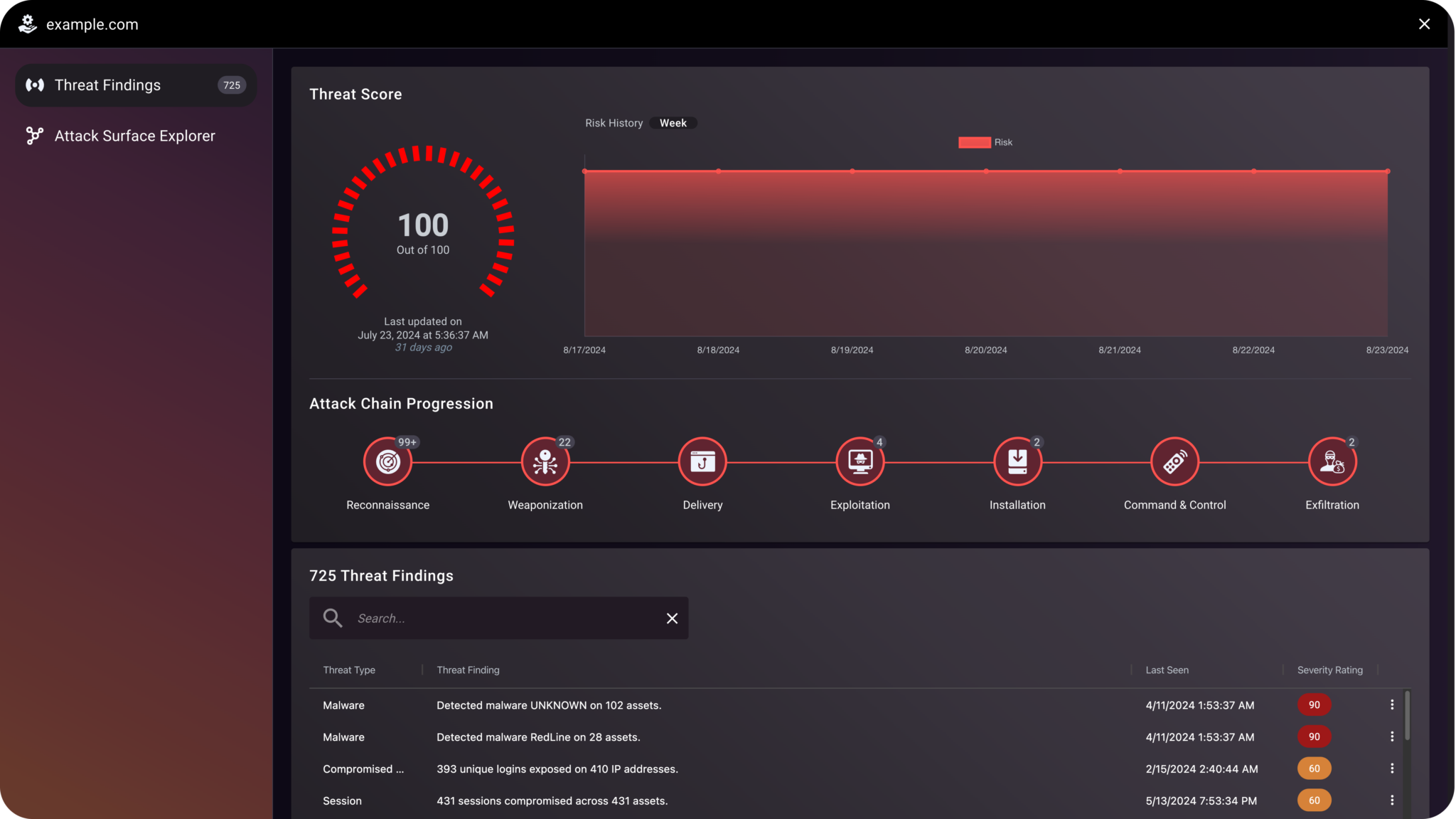Screen dimensions: 1456x819
Task: Open actions for 393 unique logins row
Action: [1392, 769]
